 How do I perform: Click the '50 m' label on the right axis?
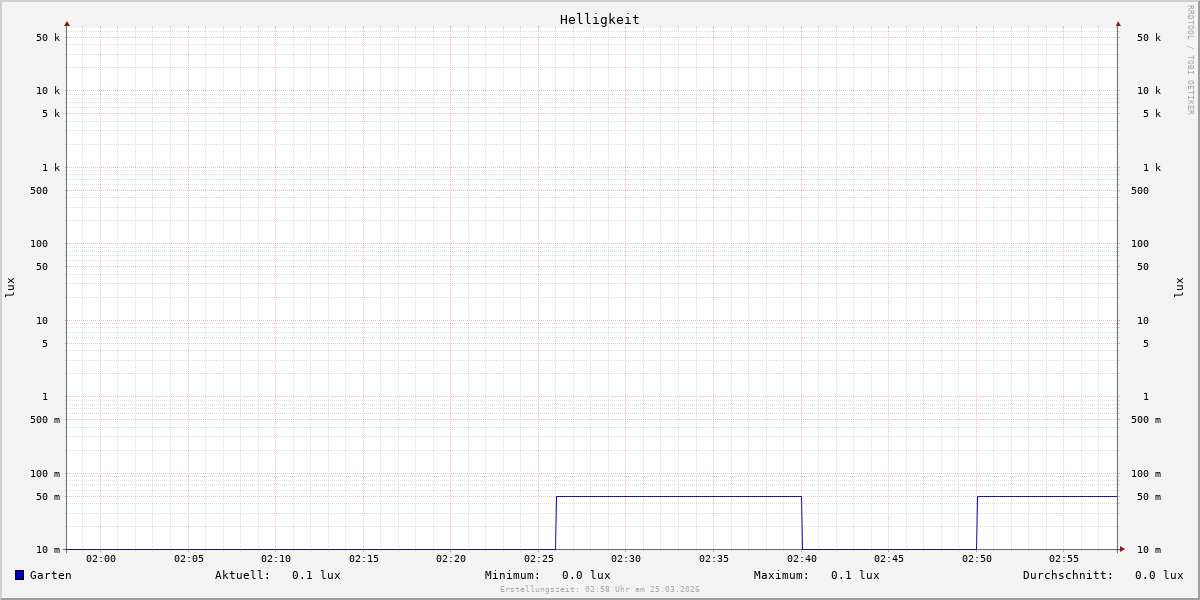pos(1149,497)
